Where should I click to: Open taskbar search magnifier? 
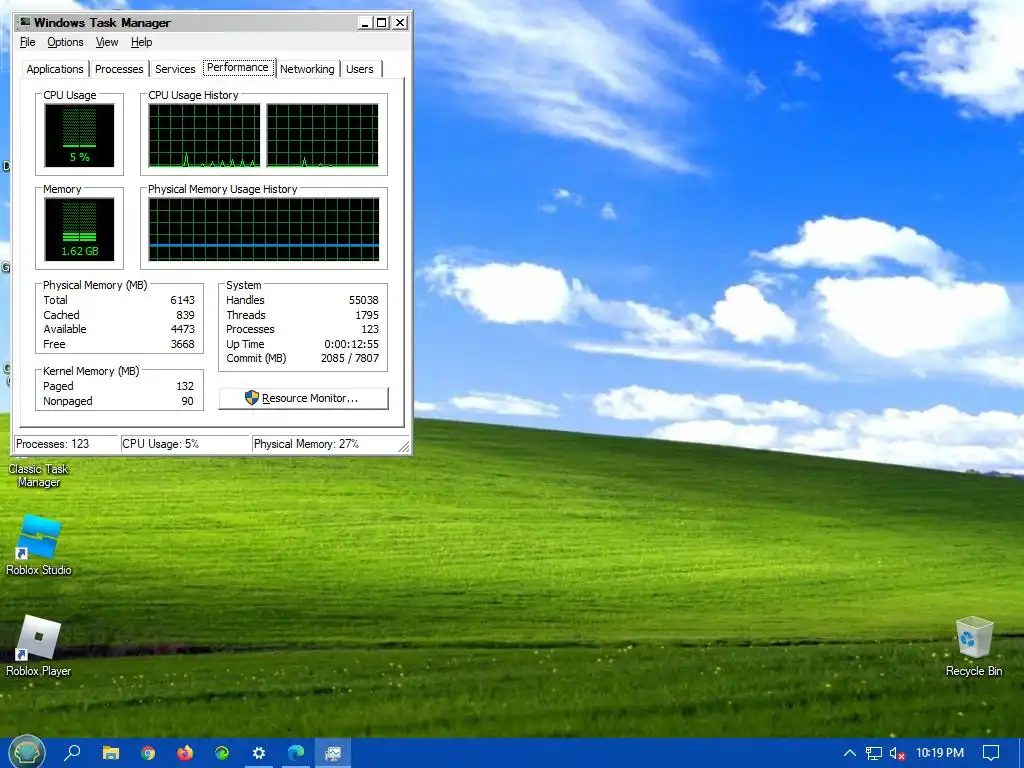(x=72, y=753)
